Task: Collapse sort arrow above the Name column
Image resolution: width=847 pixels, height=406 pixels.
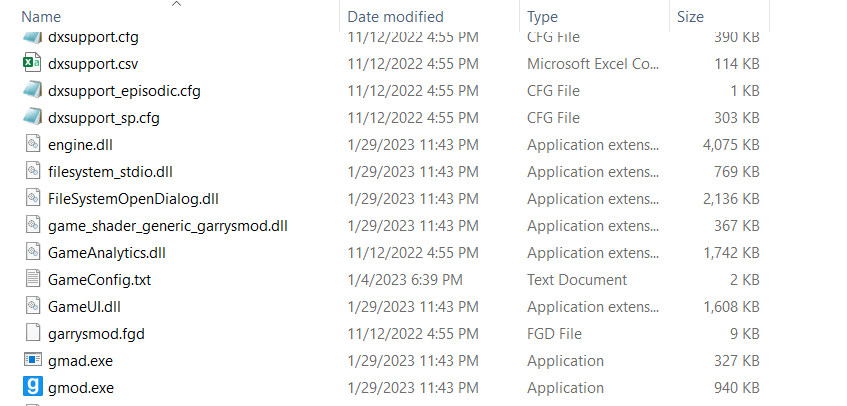Action: click(177, 4)
